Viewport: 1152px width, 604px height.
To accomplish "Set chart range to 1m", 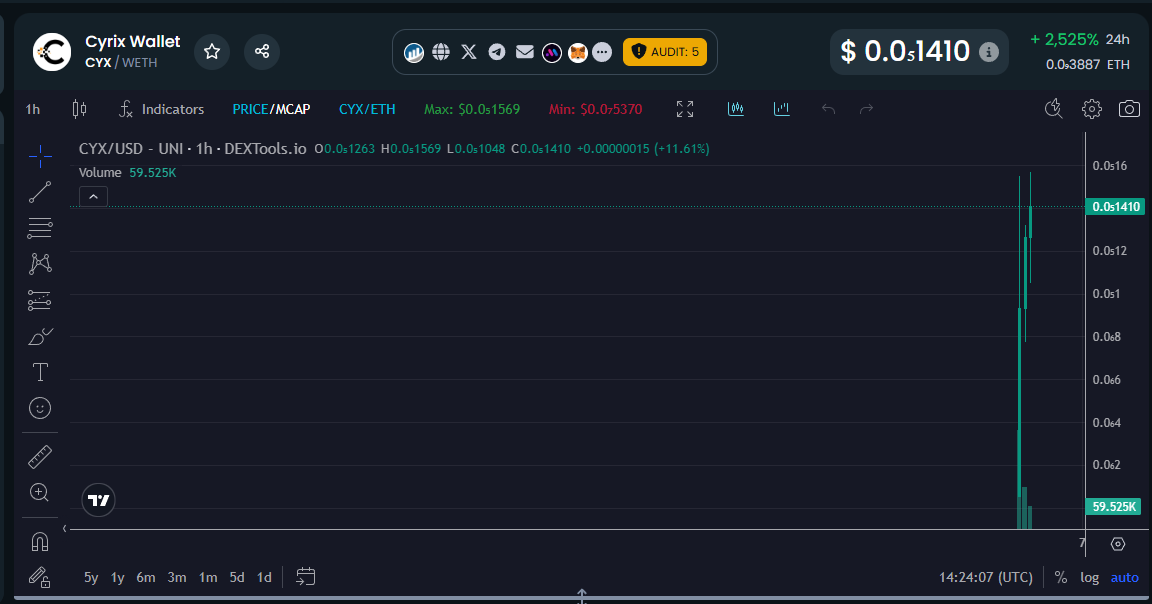I will [x=208, y=578].
